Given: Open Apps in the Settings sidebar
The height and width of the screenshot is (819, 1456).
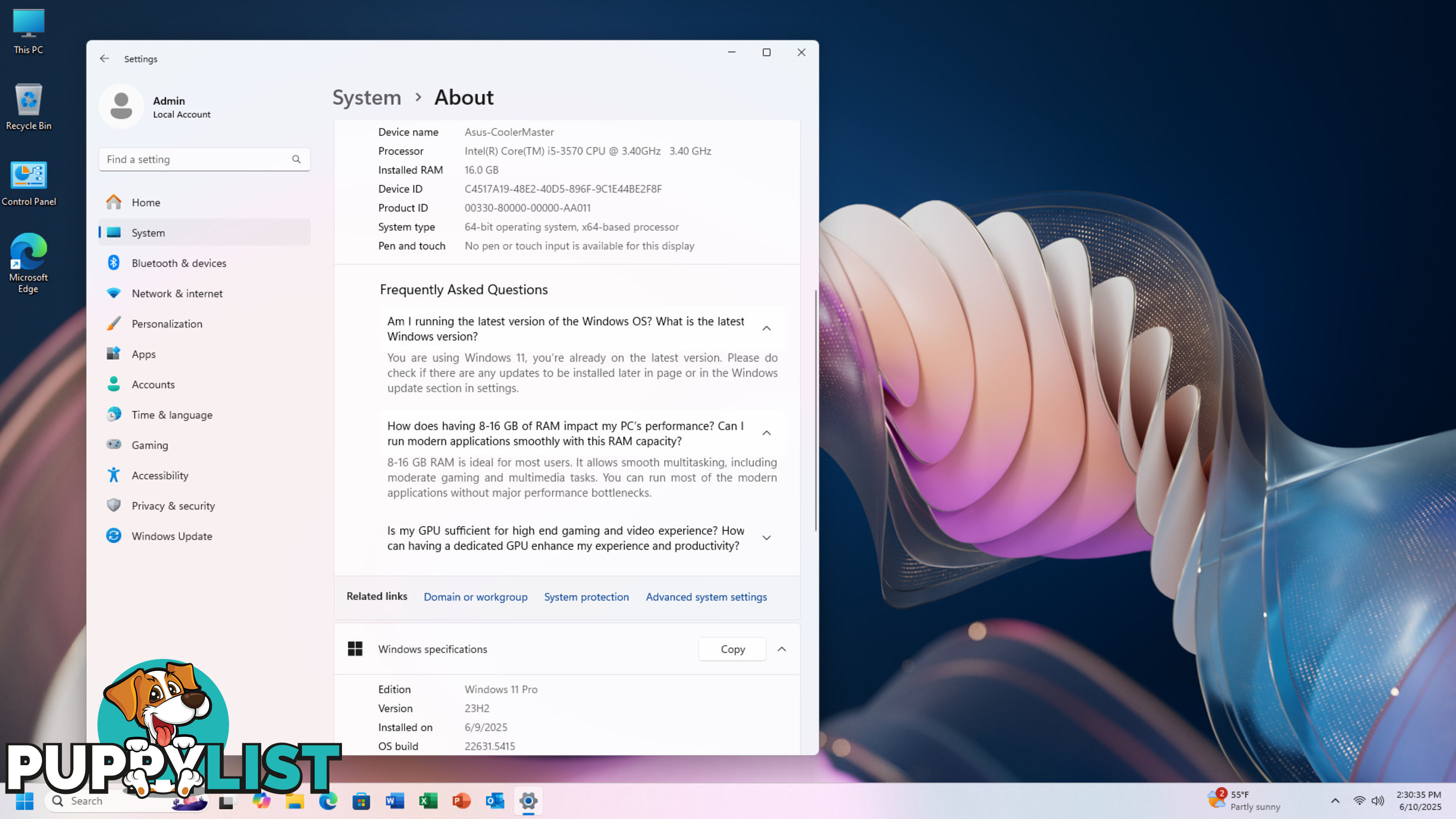Looking at the screenshot, I should [x=205, y=354].
